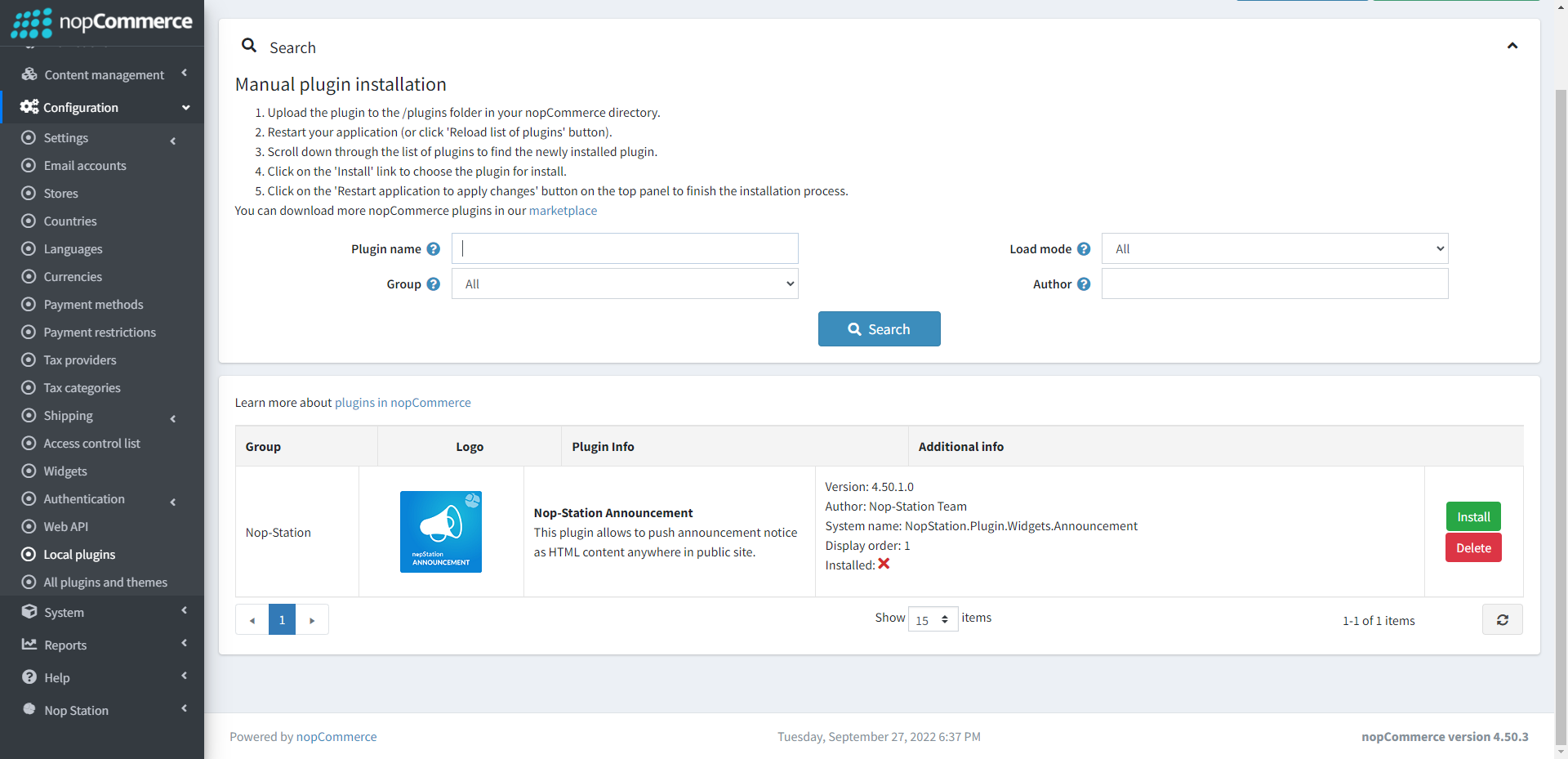Focus the Plugin name input field
The height and width of the screenshot is (759, 1568).
625,248
